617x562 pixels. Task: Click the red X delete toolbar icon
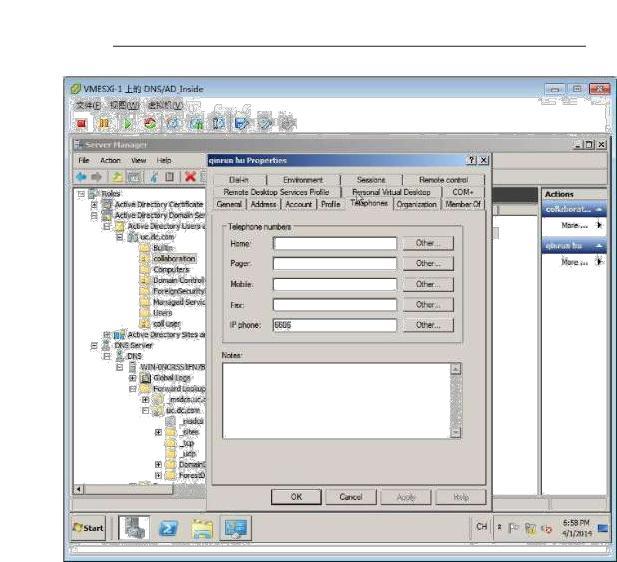(190, 177)
